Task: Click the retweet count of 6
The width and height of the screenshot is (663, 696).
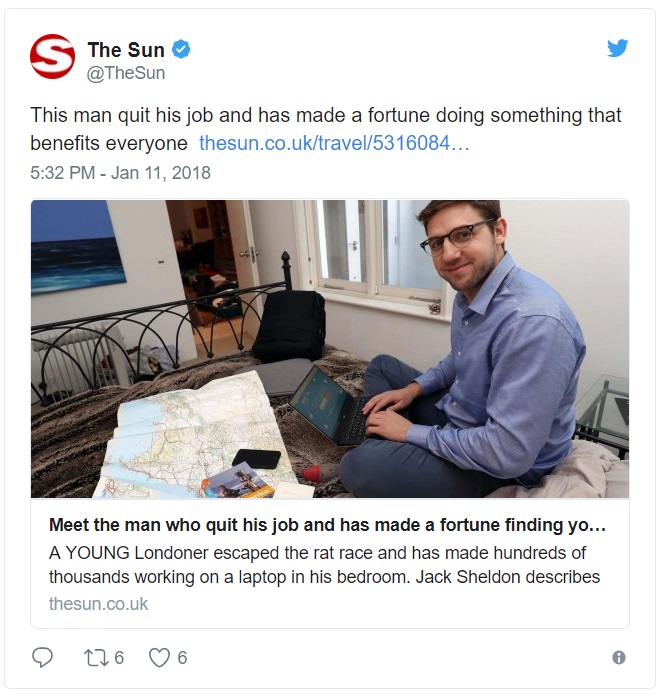Action: pyautogui.click(x=119, y=657)
